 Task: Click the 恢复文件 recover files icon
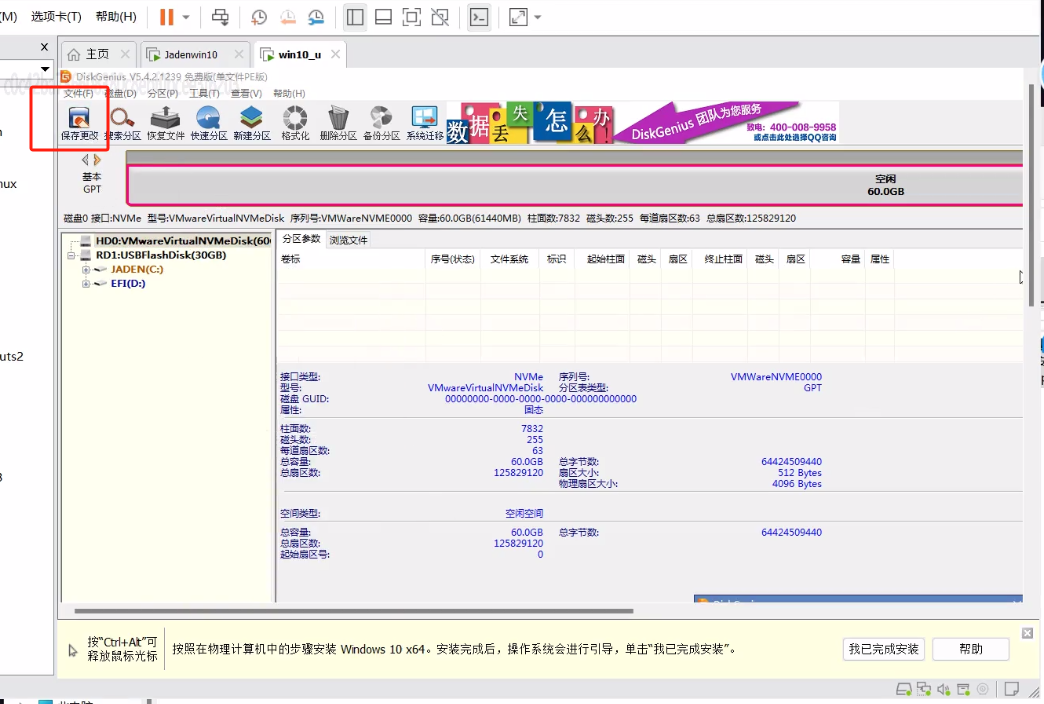166,123
